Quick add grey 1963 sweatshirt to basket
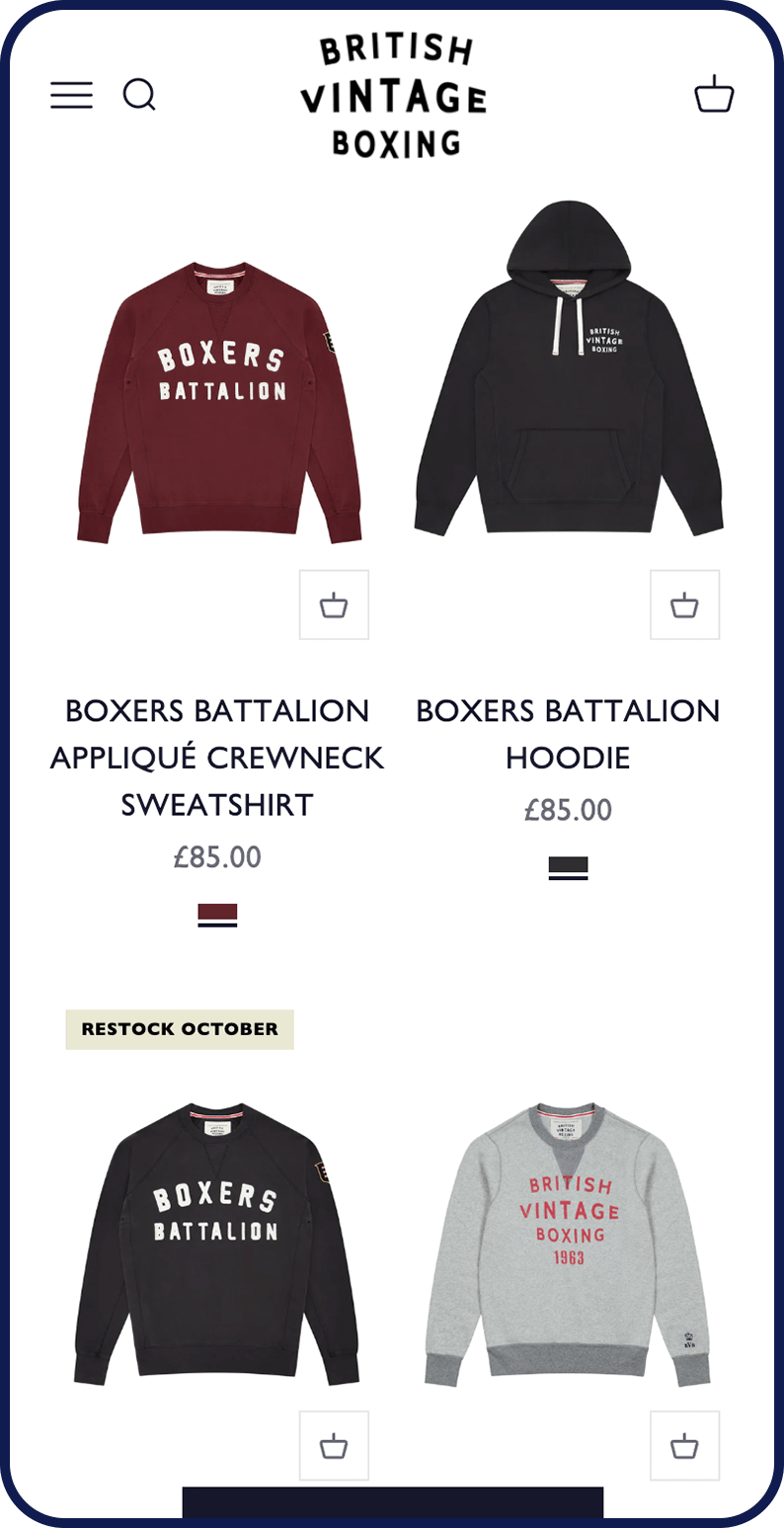The image size is (784, 1528). 684,1445
